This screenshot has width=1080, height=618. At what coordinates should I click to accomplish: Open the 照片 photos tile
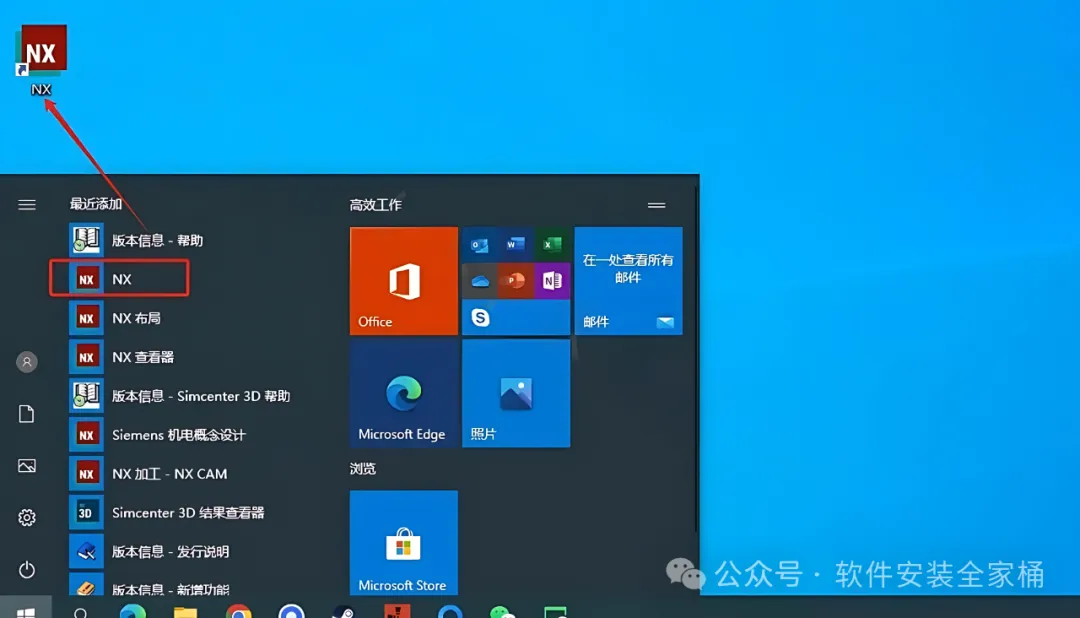(516, 393)
